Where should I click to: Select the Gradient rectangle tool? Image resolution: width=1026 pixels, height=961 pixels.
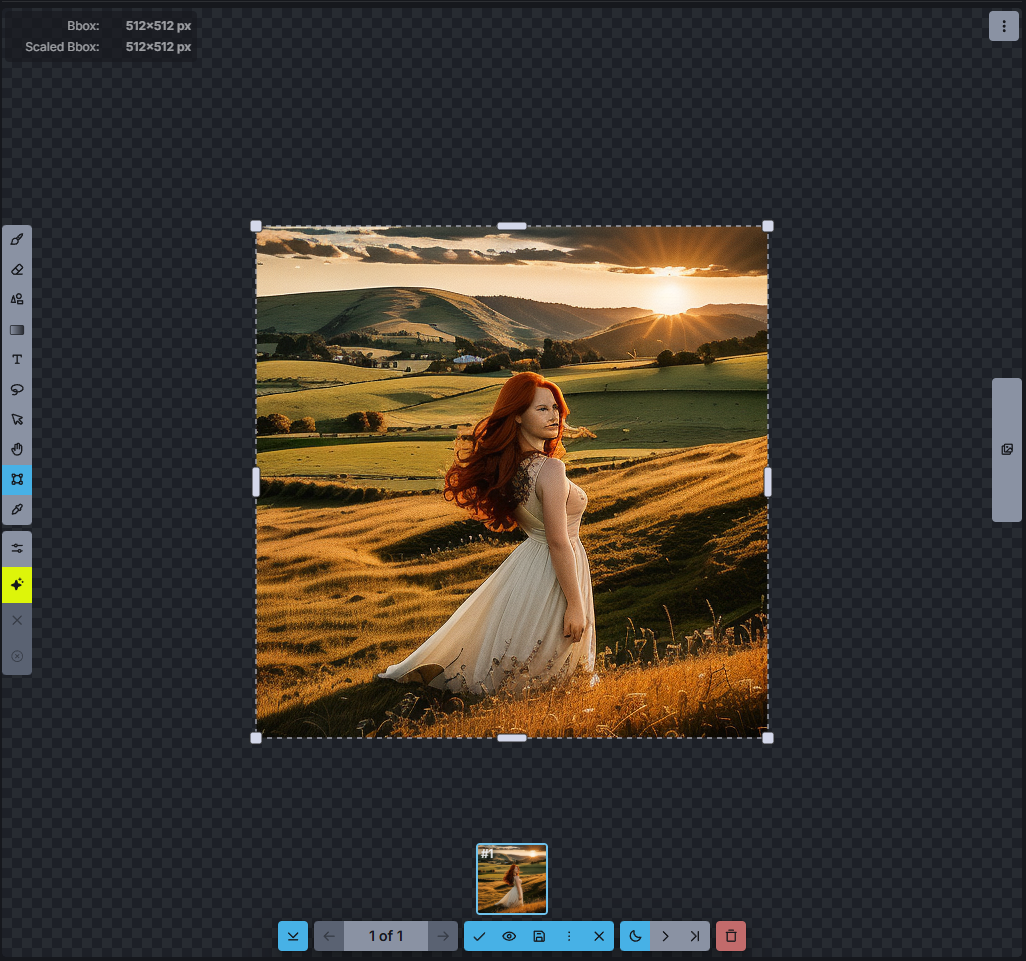(17, 330)
